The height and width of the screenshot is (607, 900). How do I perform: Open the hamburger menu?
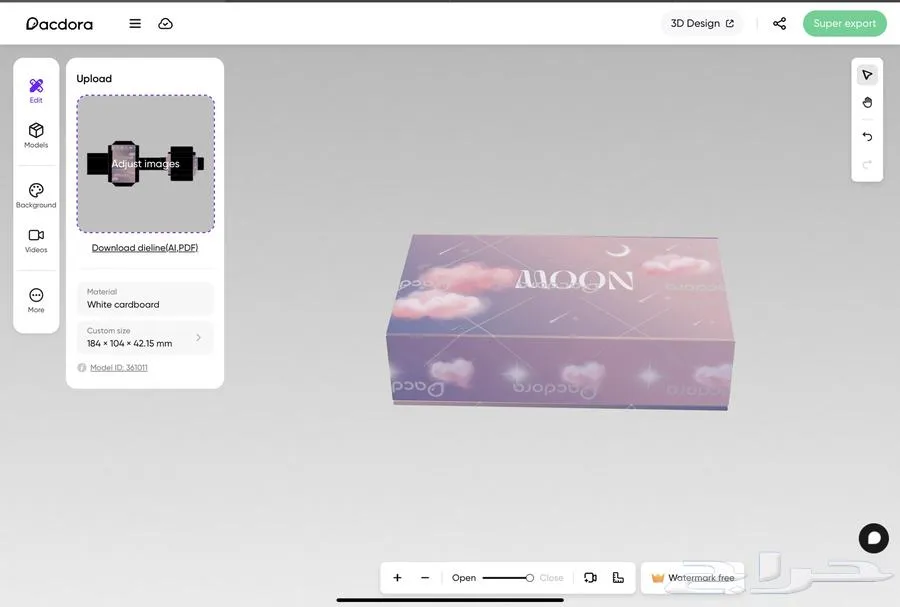[x=135, y=24]
